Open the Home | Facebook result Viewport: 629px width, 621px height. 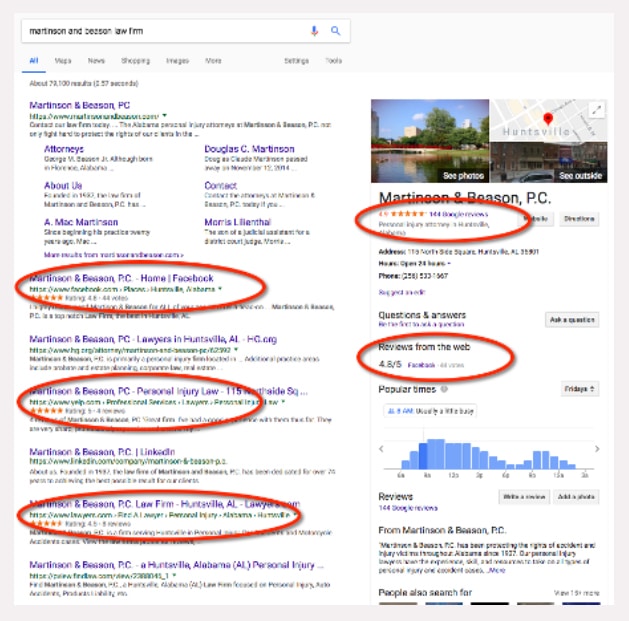pos(121,278)
